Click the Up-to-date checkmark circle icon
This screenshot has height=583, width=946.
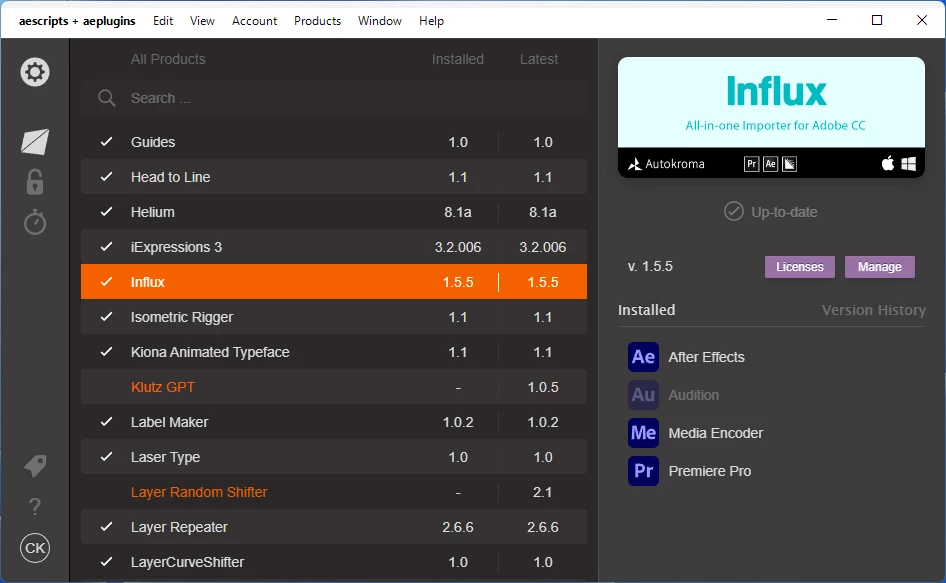(734, 212)
